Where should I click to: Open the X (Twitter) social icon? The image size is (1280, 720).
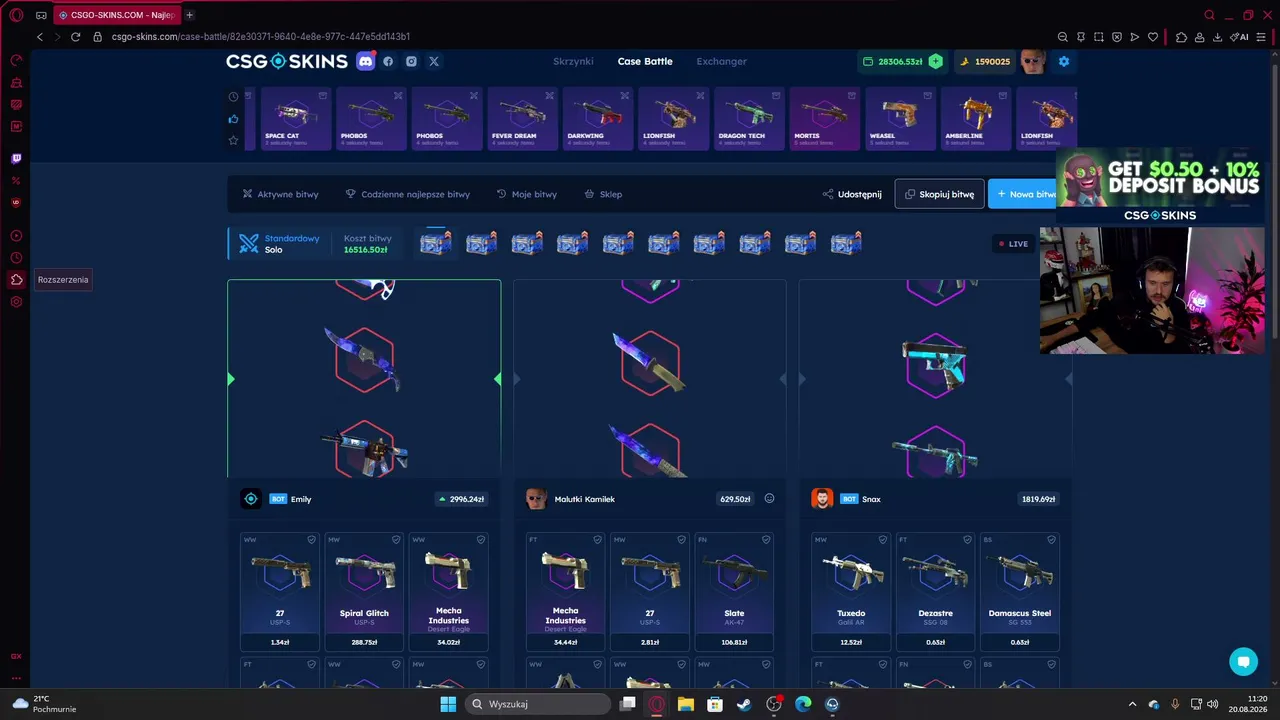pyautogui.click(x=434, y=61)
